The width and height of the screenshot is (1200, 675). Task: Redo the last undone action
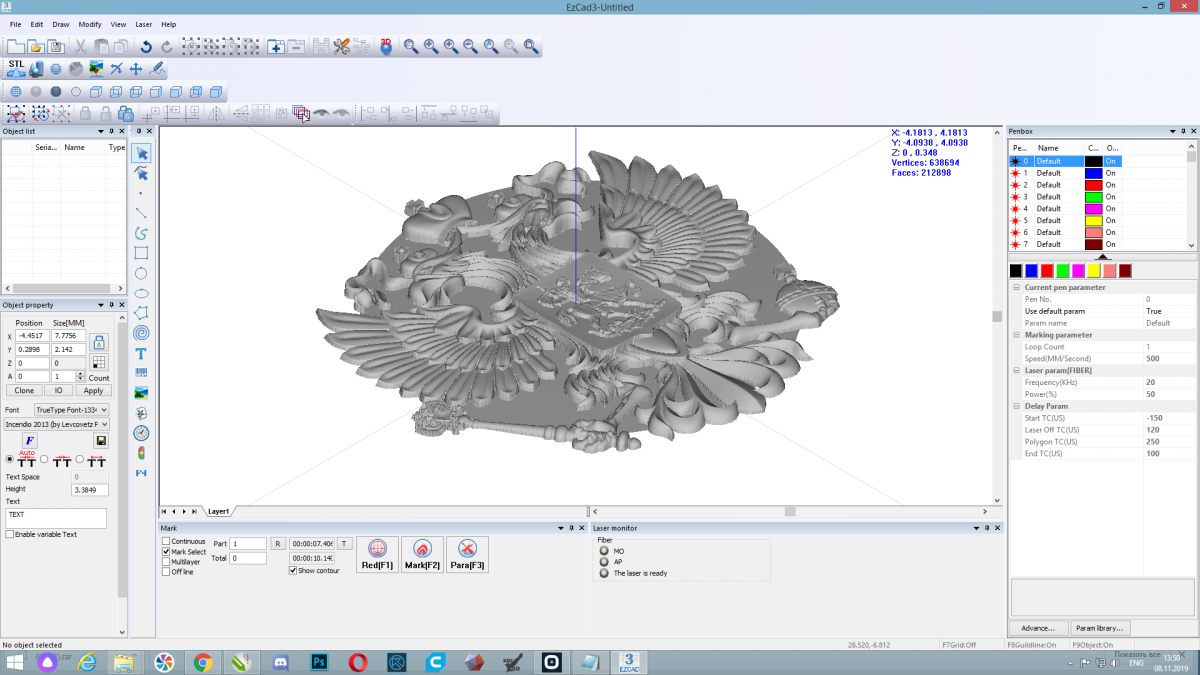[166, 46]
